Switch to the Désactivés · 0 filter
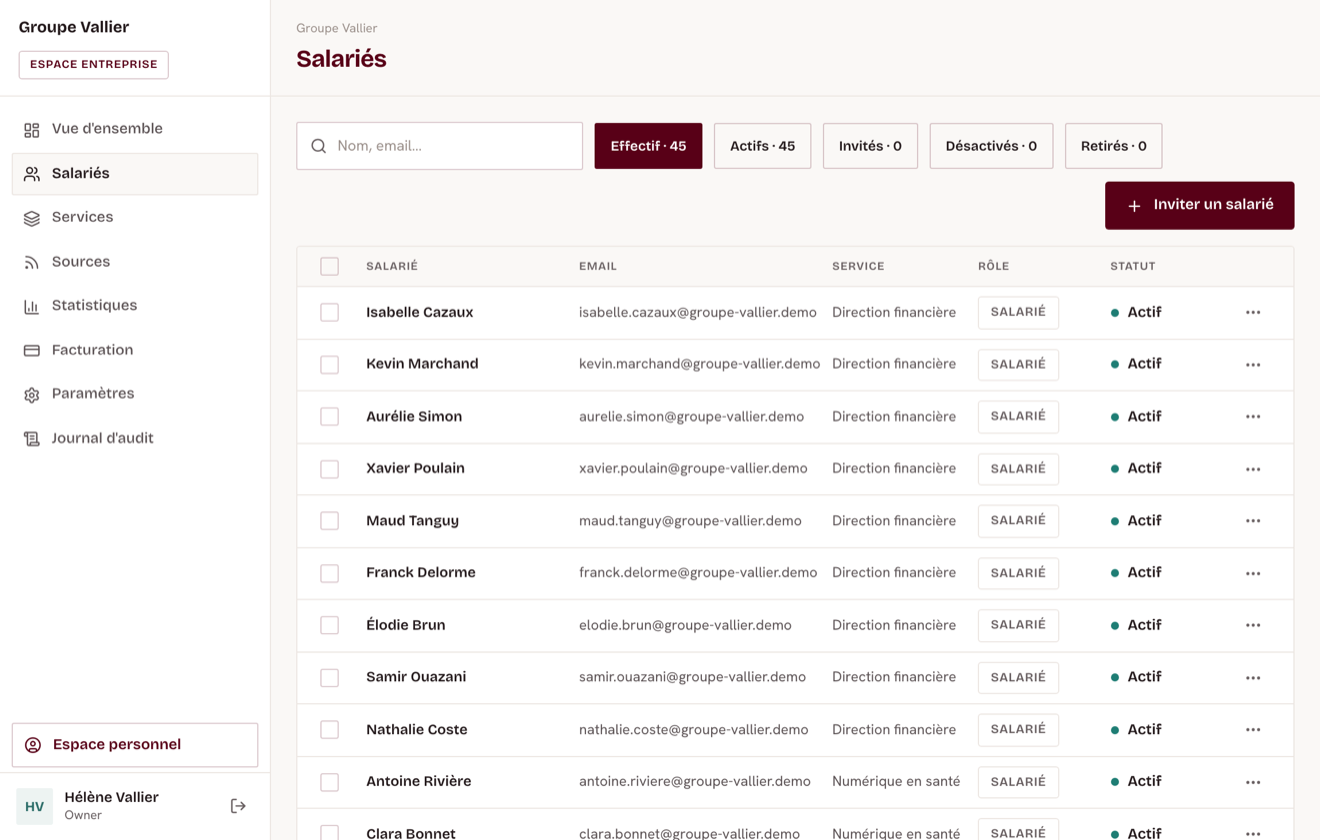1320x840 pixels. pyautogui.click(x=991, y=146)
